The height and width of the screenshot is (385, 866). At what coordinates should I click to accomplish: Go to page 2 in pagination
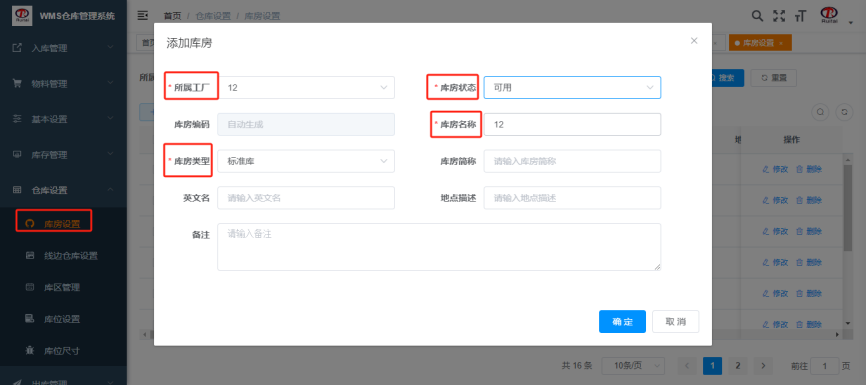tap(737, 366)
